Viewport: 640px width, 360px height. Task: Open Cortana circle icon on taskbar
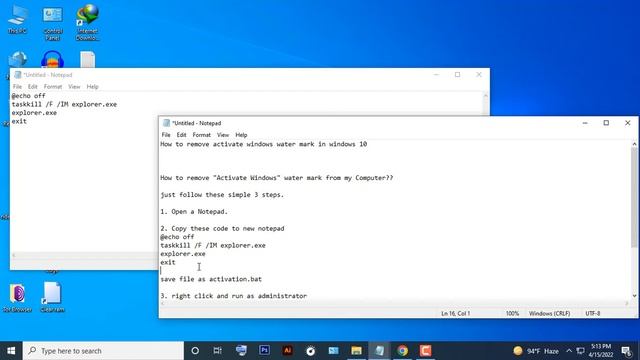[195, 351]
